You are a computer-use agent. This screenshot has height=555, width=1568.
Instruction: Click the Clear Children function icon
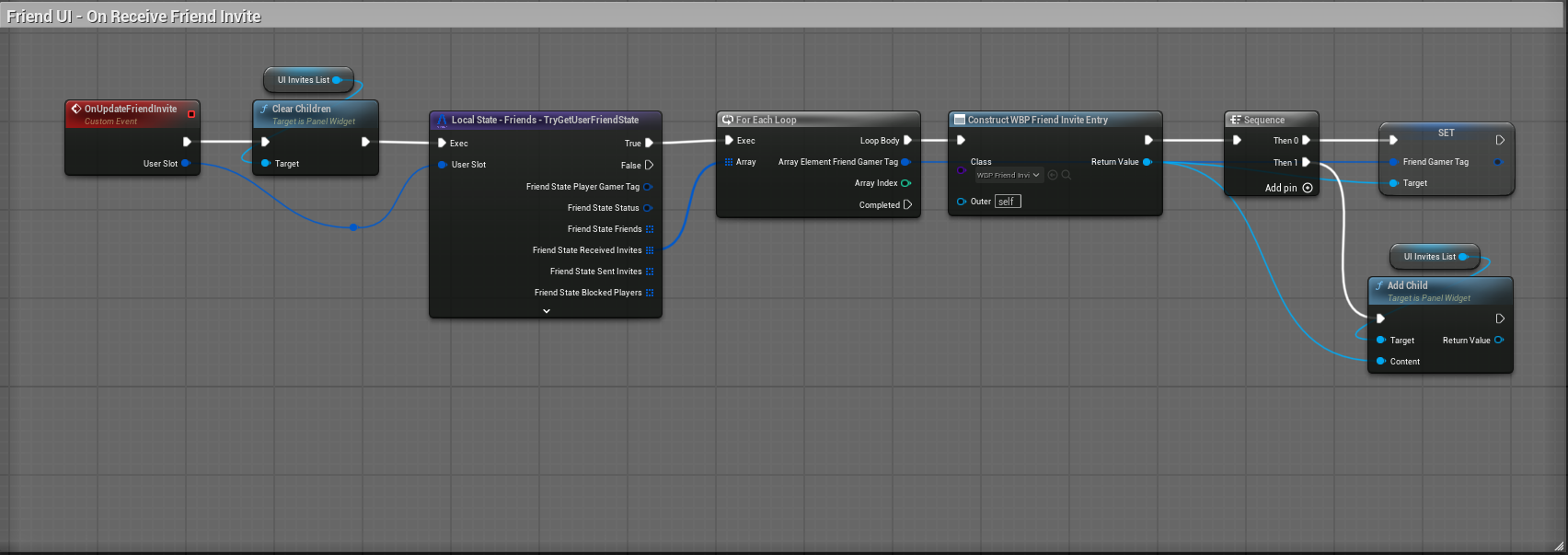264,109
